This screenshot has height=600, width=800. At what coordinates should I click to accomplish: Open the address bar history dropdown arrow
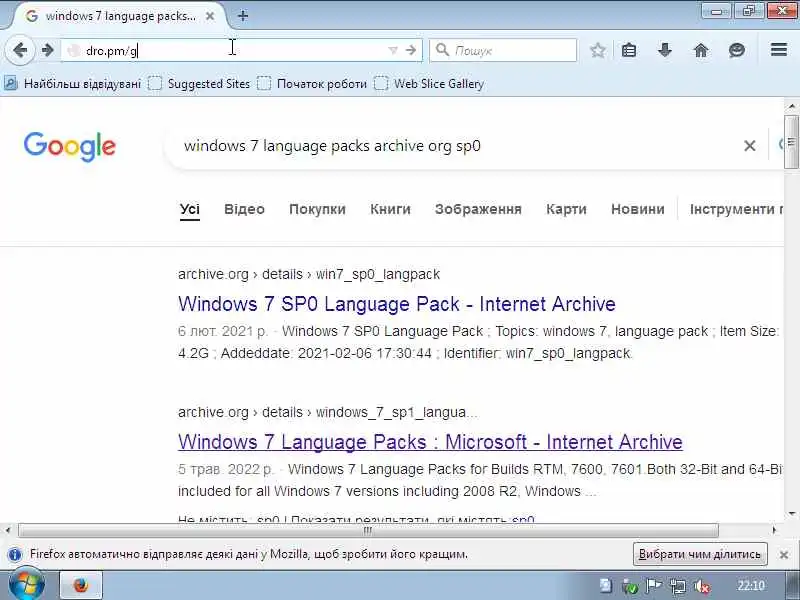click(392, 51)
